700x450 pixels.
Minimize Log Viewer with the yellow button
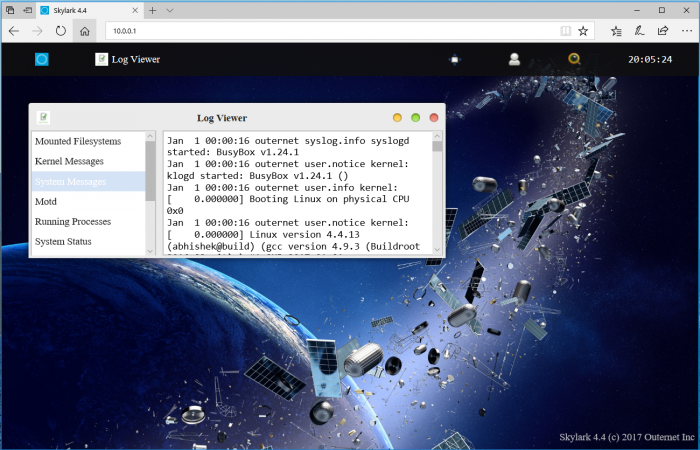coord(397,117)
